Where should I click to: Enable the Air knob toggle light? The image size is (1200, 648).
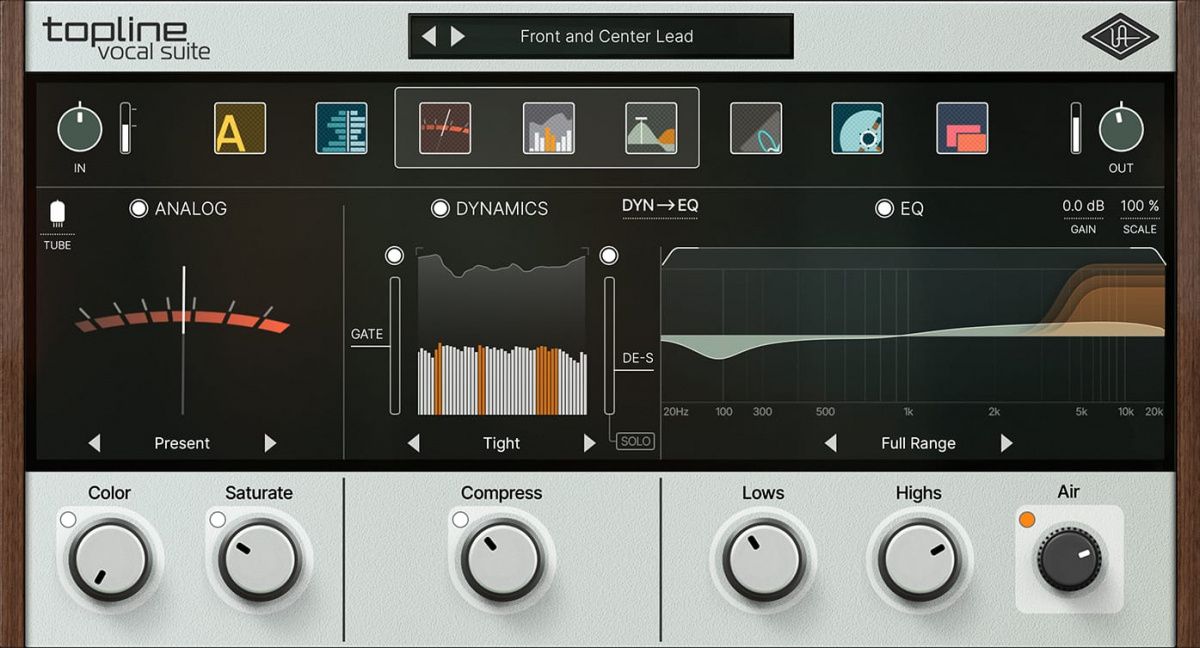1026,518
